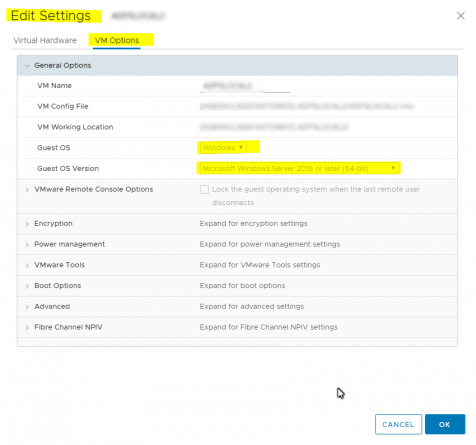Click the VM Config File label
476x445 pixels.
(63, 106)
